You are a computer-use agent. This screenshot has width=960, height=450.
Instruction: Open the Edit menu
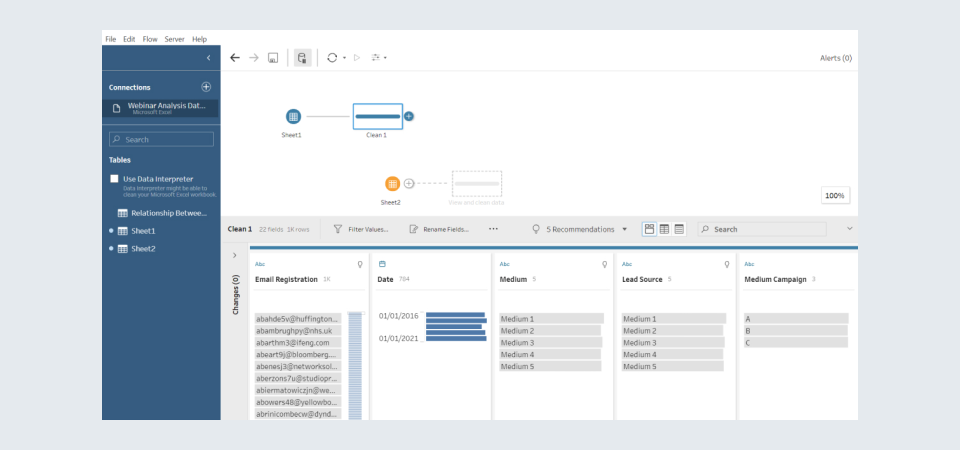[129, 39]
